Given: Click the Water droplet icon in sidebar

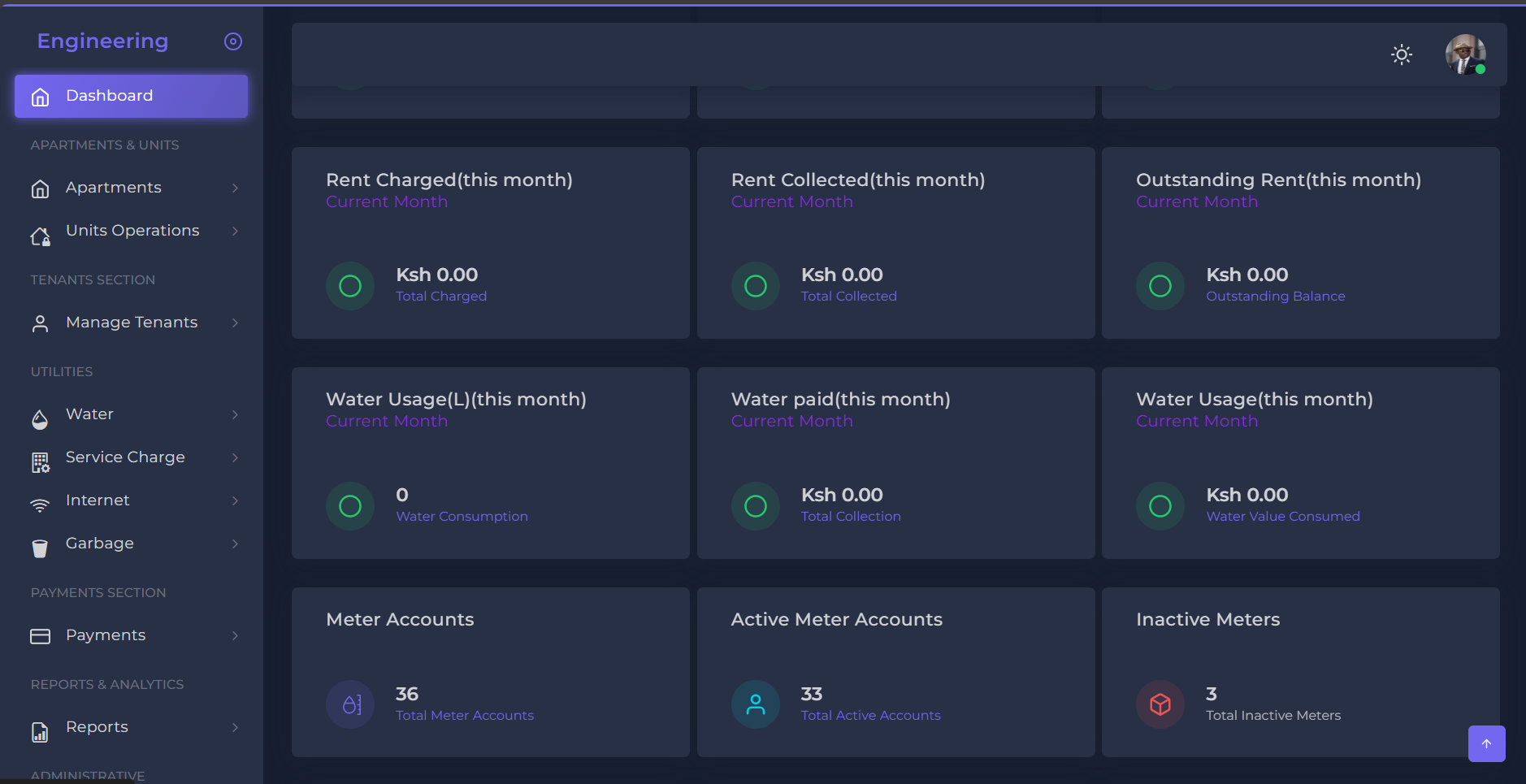Looking at the screenshot, I should [x=40, y=419].
